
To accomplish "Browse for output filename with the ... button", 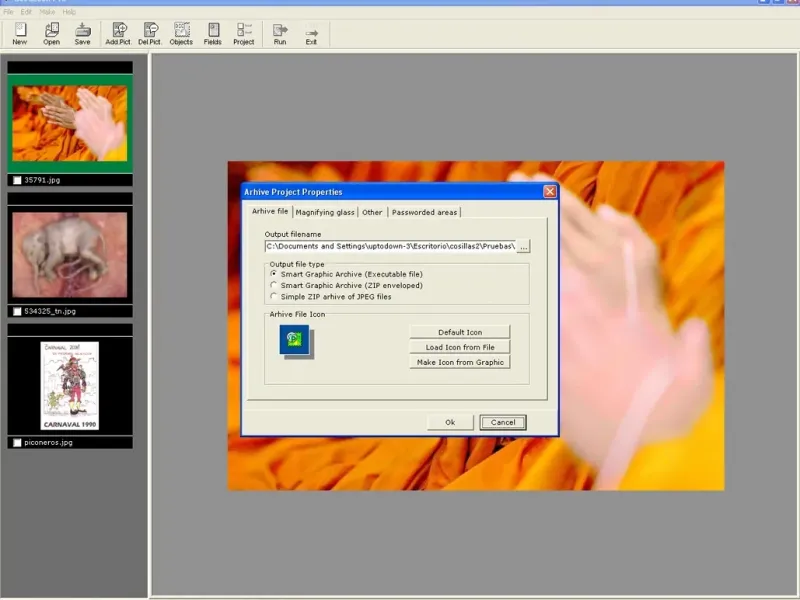I will (523, 246).
